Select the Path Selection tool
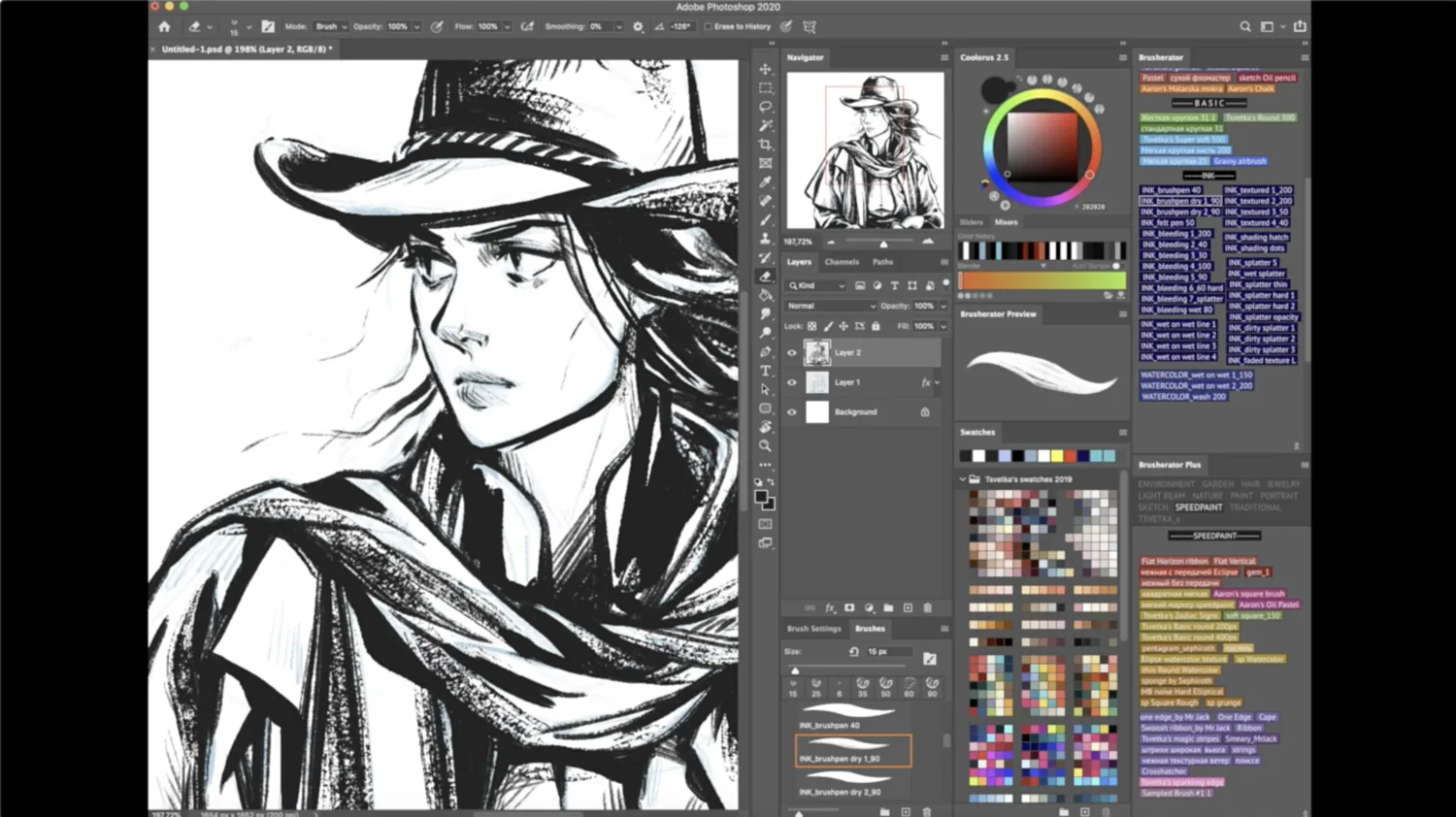The height and width of the screenshot is (817, 1456). (765, 389)
